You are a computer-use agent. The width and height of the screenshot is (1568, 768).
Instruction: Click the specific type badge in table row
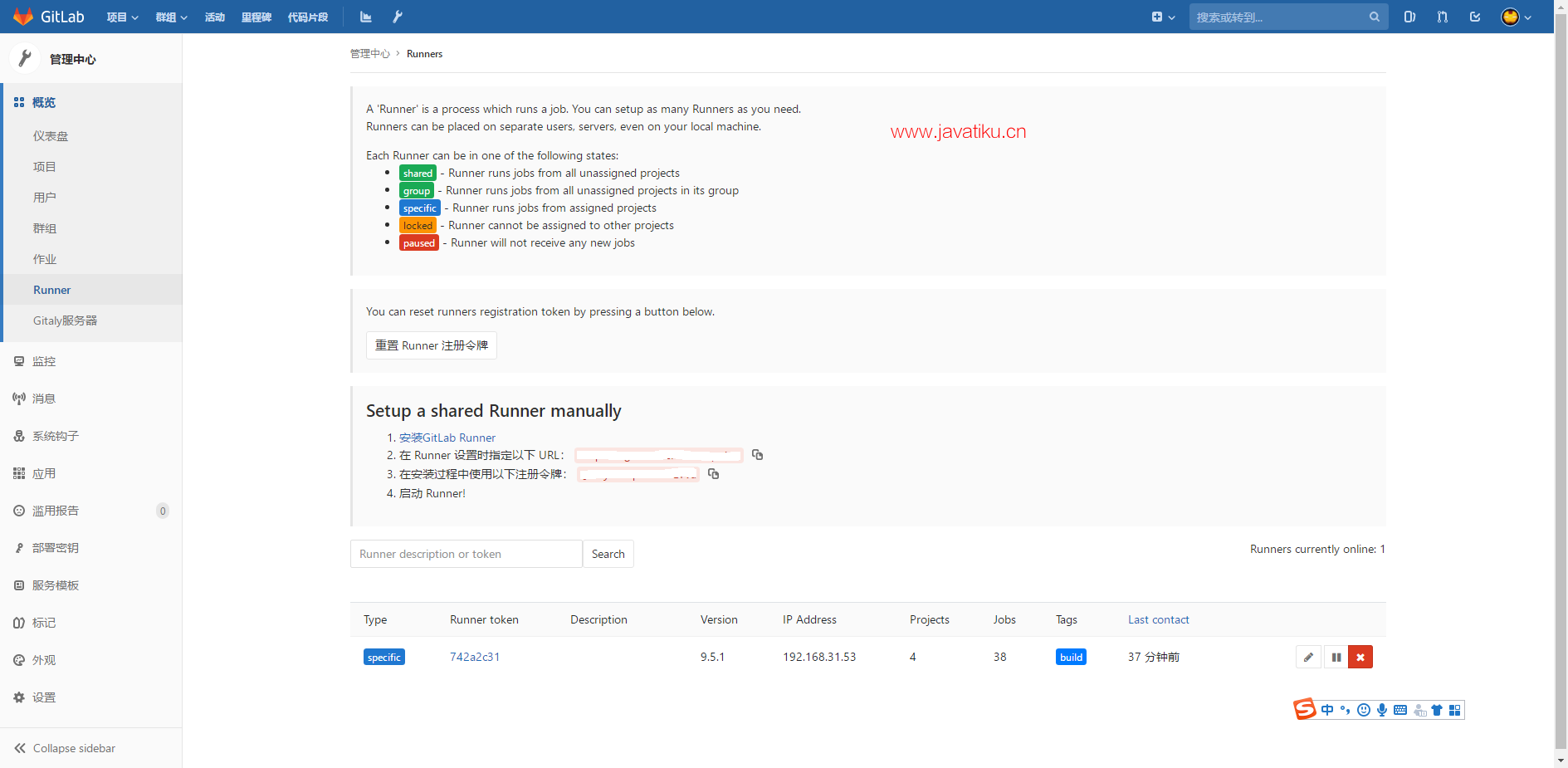(384, 657)
